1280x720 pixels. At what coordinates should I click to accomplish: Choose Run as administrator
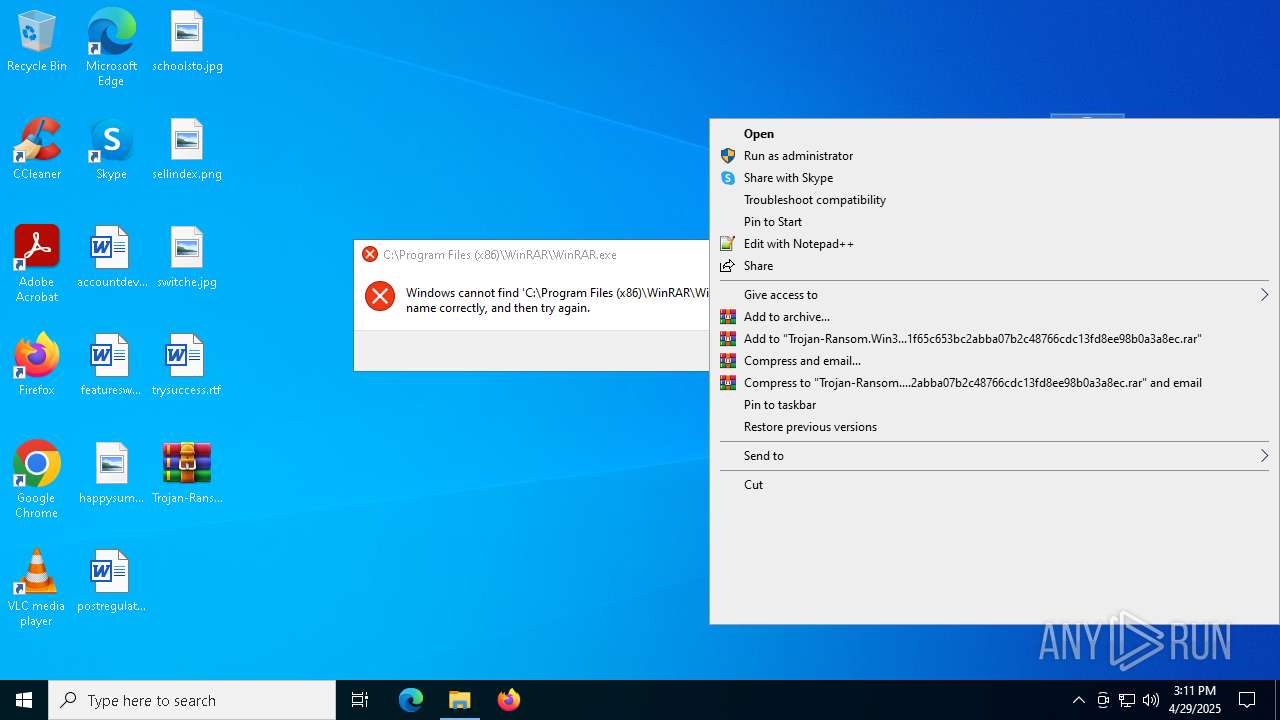point(994,156)
